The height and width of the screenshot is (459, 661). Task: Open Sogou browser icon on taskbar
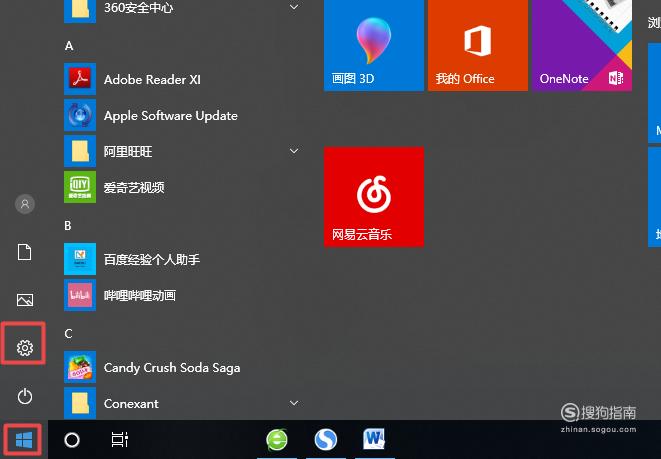(325, 440)
